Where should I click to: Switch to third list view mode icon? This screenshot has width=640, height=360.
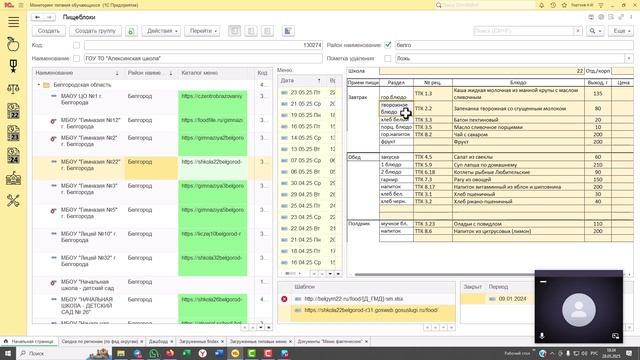coord(267,31)
